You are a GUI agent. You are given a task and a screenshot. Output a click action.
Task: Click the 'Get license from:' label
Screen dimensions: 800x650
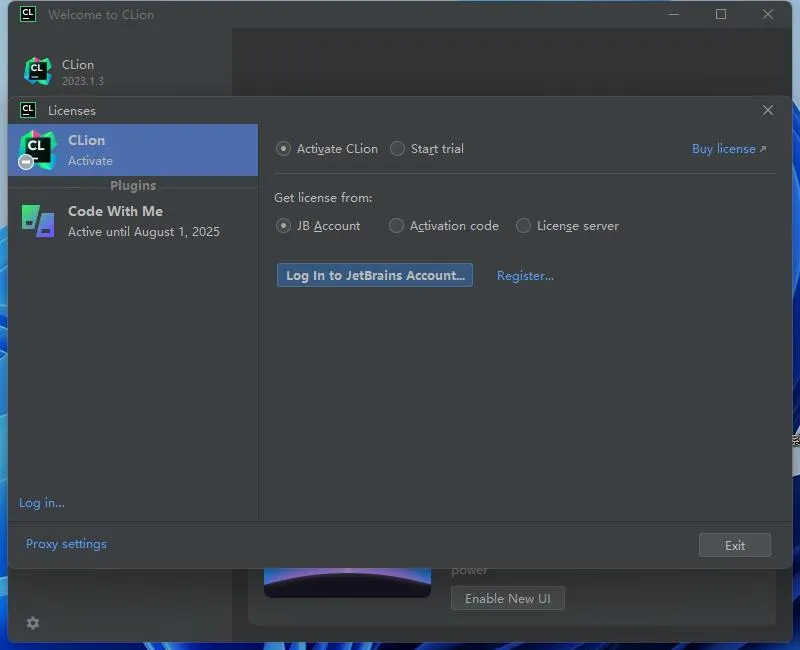[x=323, y=198]
